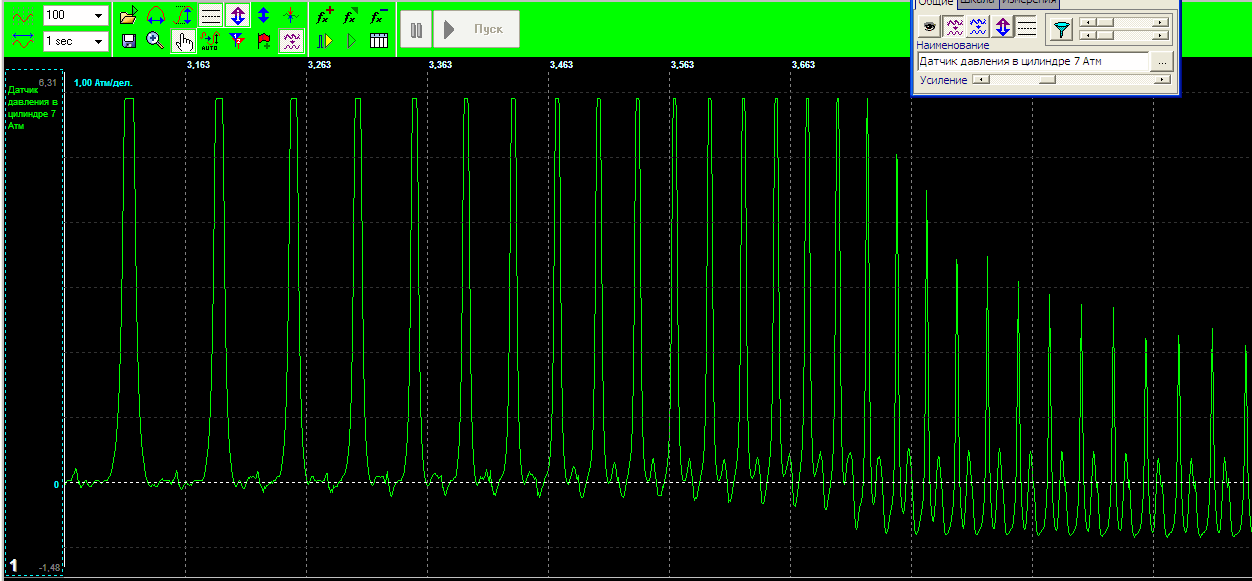Screen dimensions: 1252x581
Task: Click right arrow of Усиление slider
Action: click(x=1162, y=81)
